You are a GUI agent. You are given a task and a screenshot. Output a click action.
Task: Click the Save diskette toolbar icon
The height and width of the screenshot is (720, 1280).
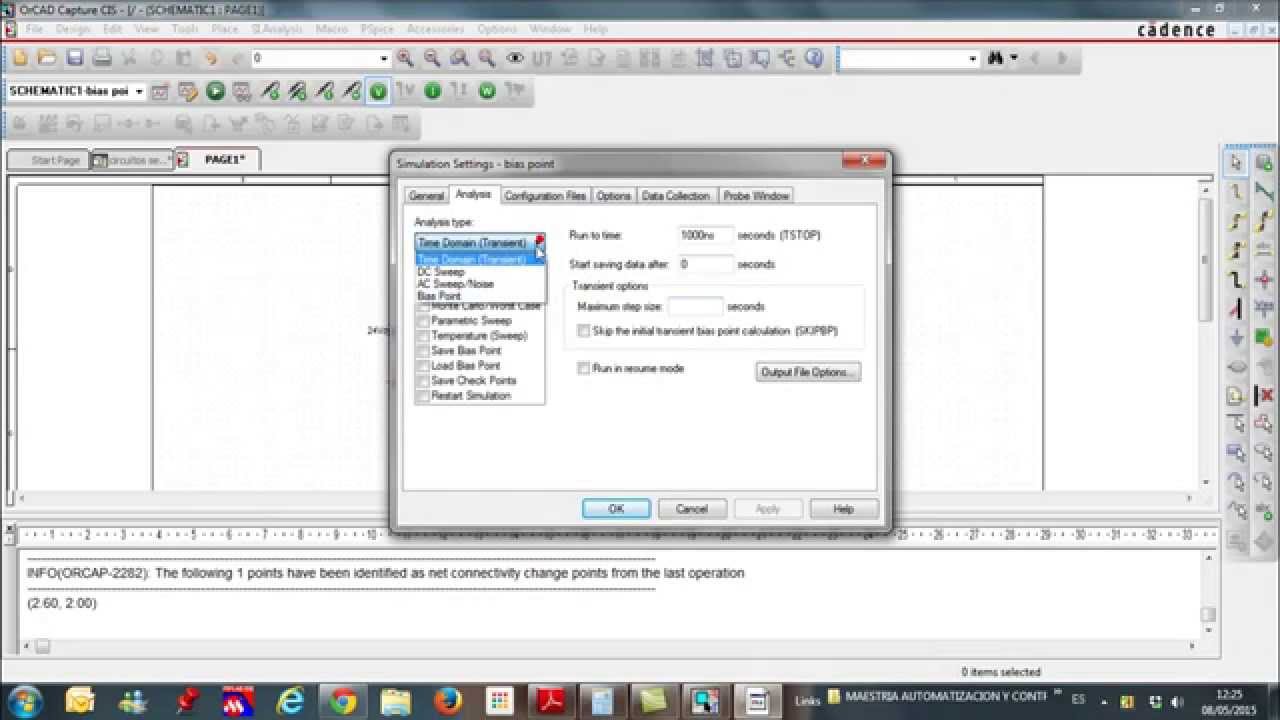[74, 59]
